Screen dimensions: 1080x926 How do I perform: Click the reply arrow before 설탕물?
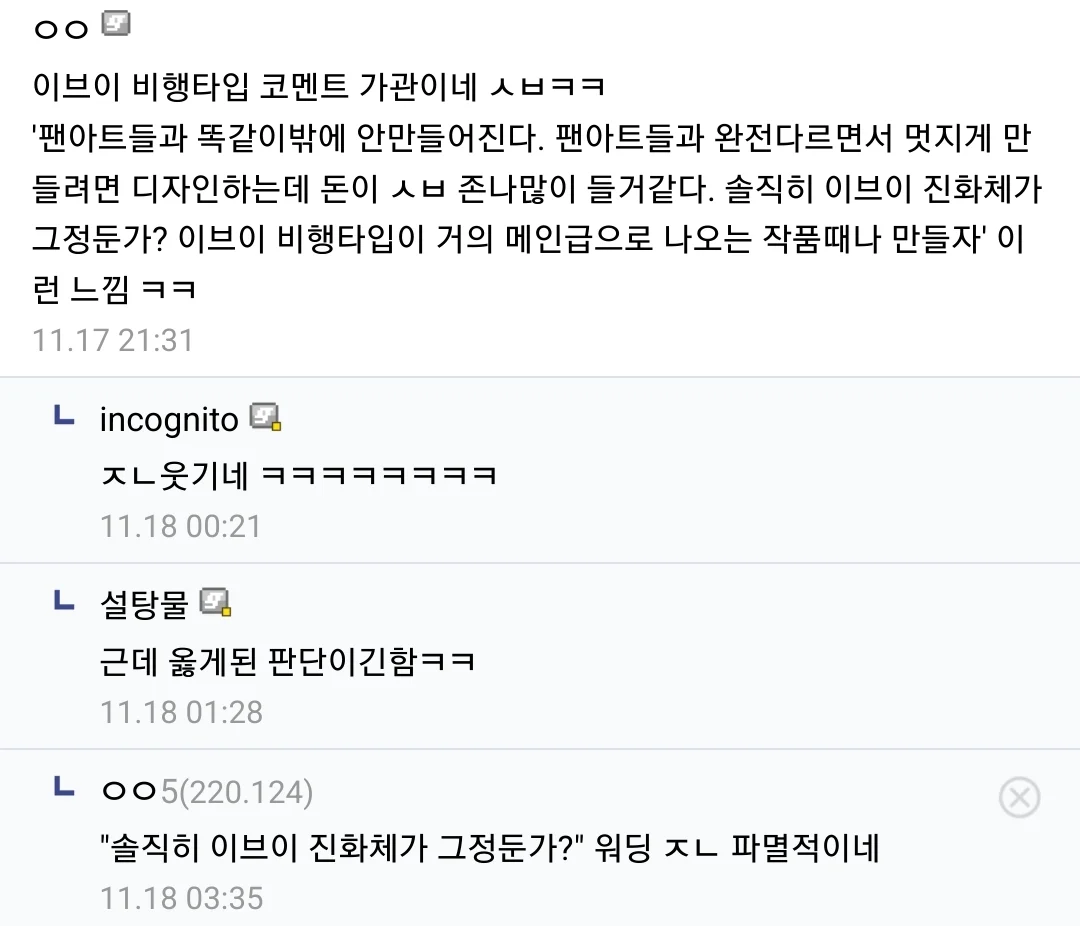pos(64,600)
